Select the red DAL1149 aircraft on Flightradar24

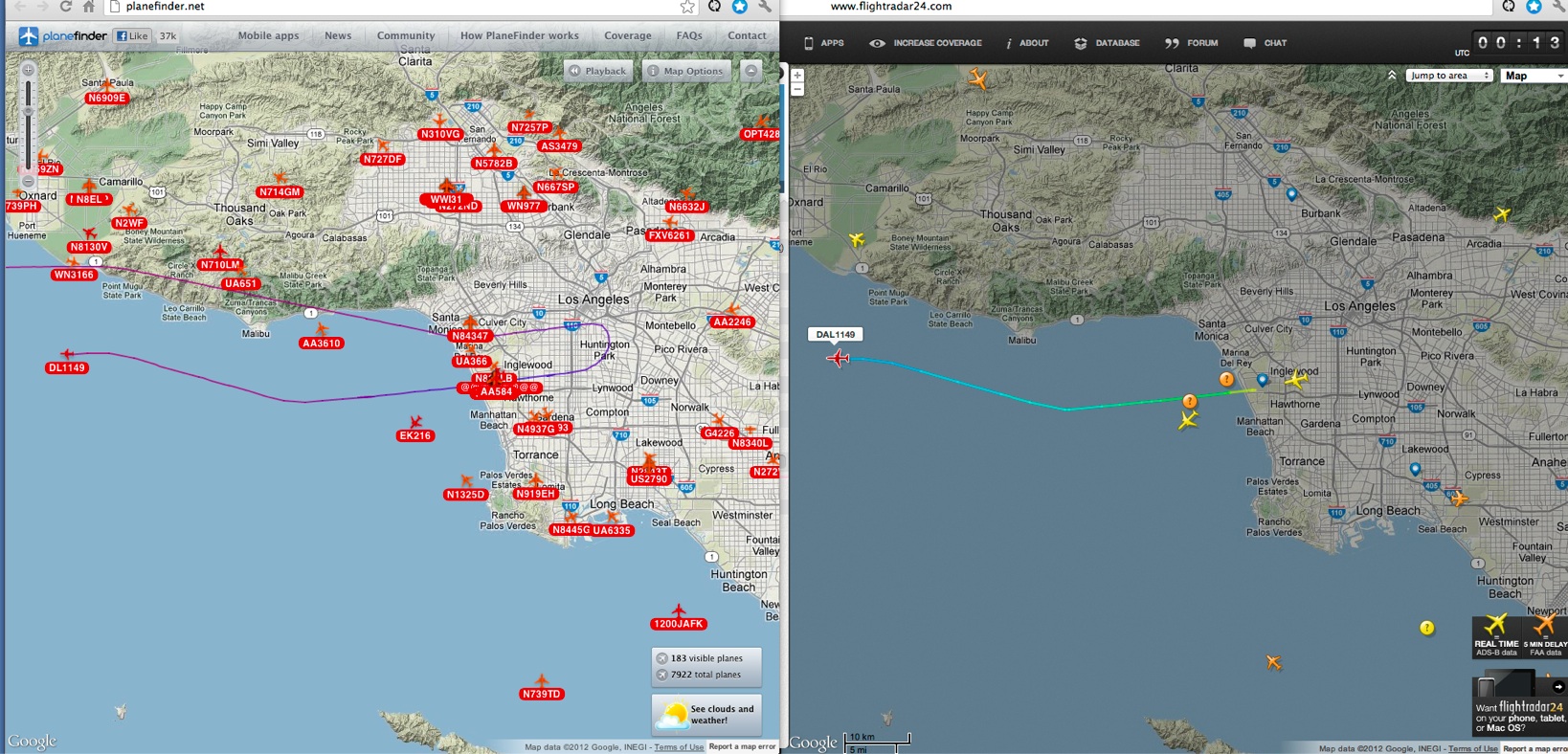839,358
